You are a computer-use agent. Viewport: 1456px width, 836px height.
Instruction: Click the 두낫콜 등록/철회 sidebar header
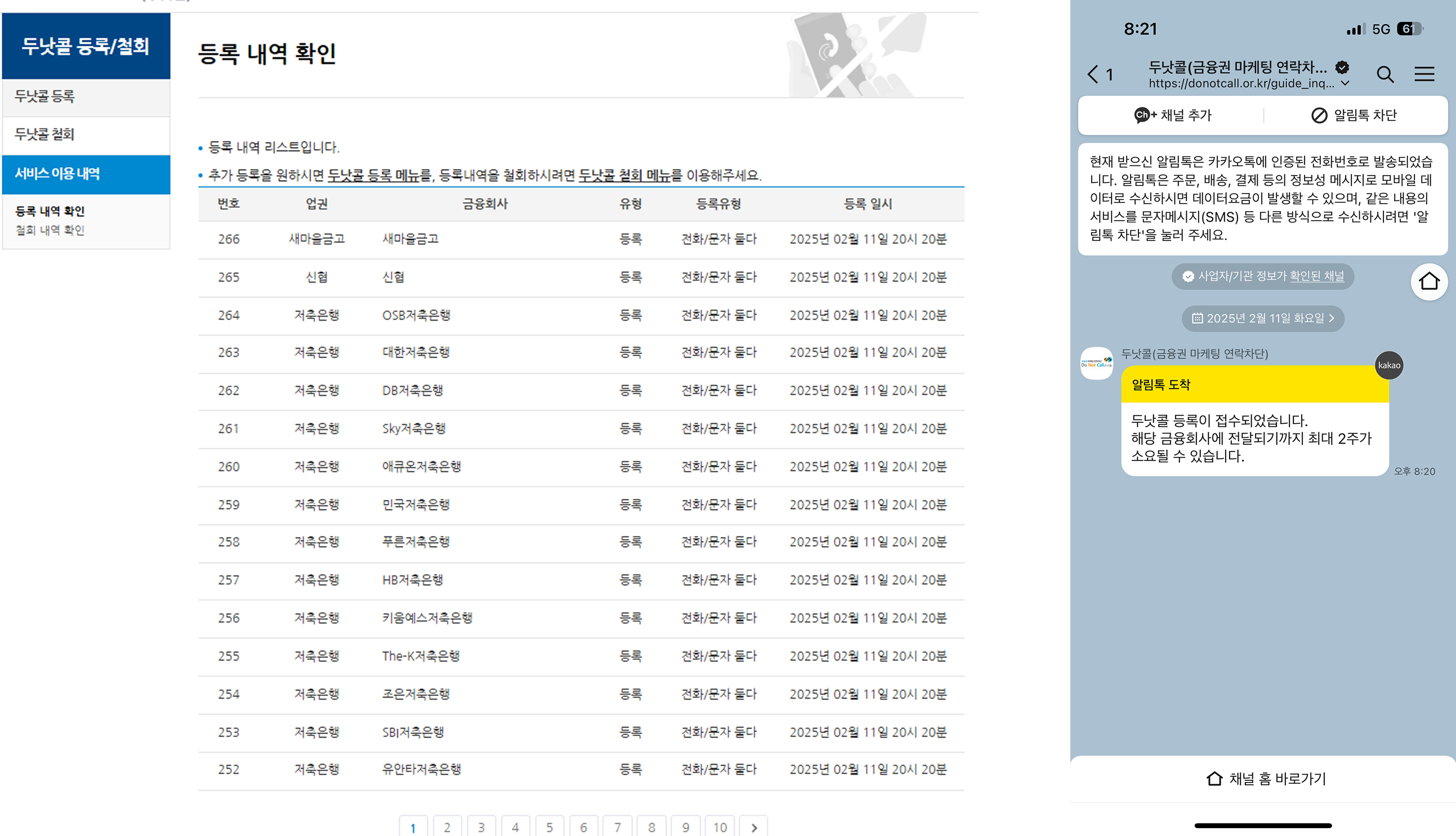click(x=86, y=46)
